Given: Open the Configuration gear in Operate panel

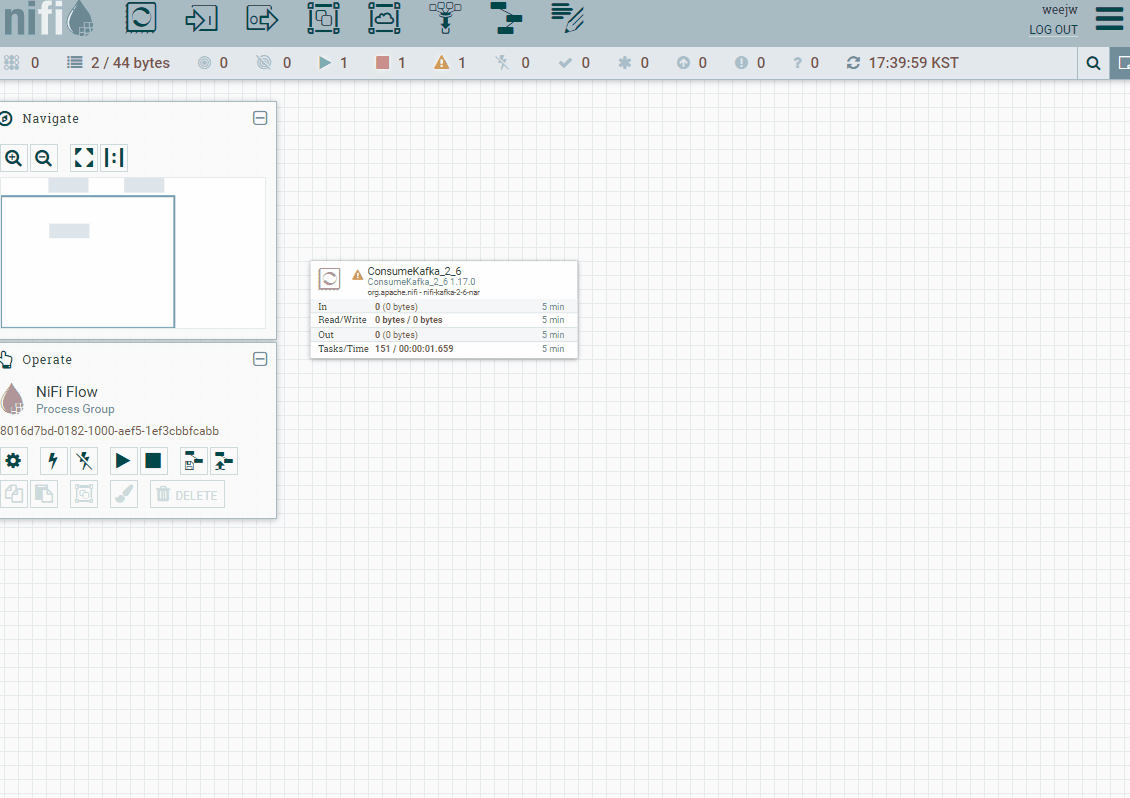Looking at the screenshot, I should 14,461.
